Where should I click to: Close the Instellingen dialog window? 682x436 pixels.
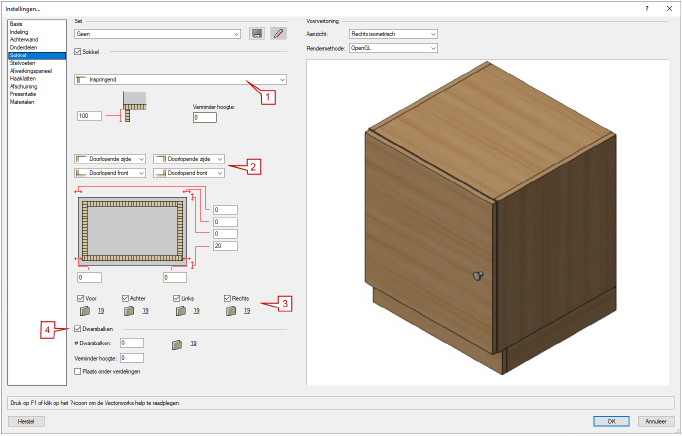coord(669,8)
